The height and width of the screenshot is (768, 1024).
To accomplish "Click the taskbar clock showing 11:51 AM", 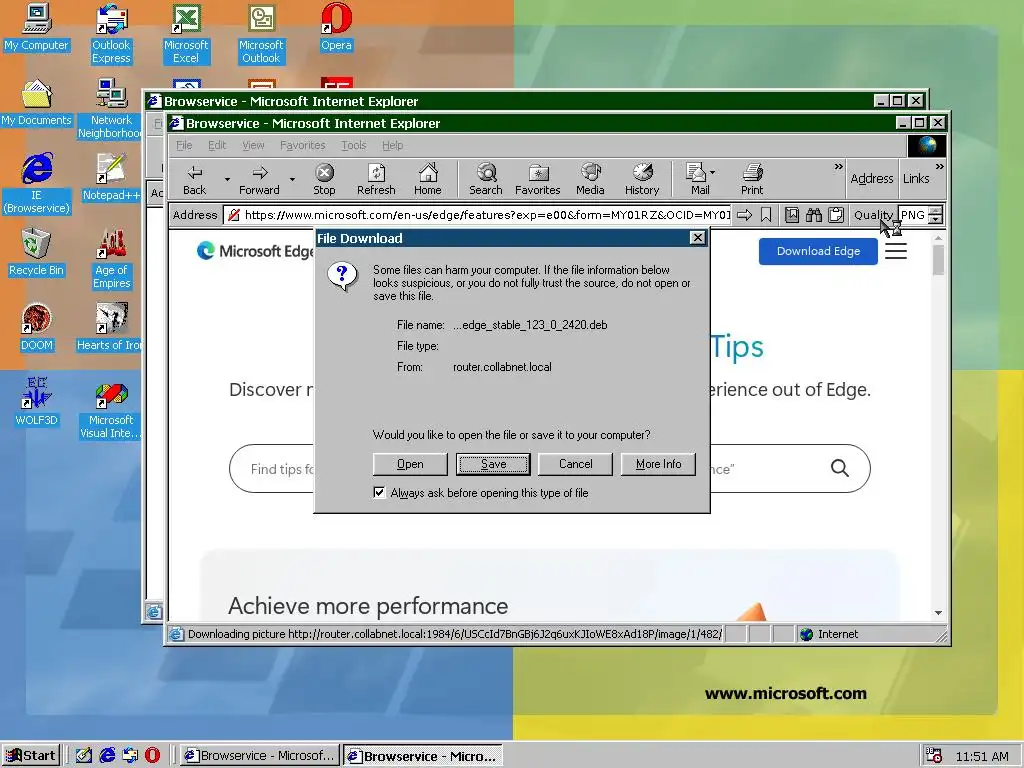I will [x=982, y=756].
